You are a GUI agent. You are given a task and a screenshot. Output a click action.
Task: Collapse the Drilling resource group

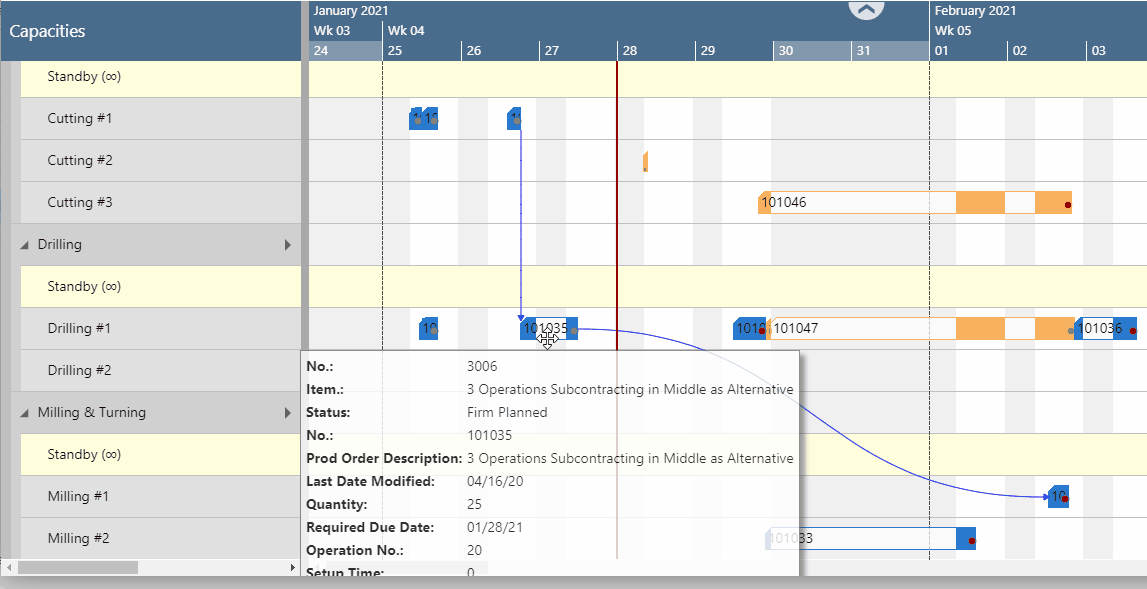[x=25, y=245]
